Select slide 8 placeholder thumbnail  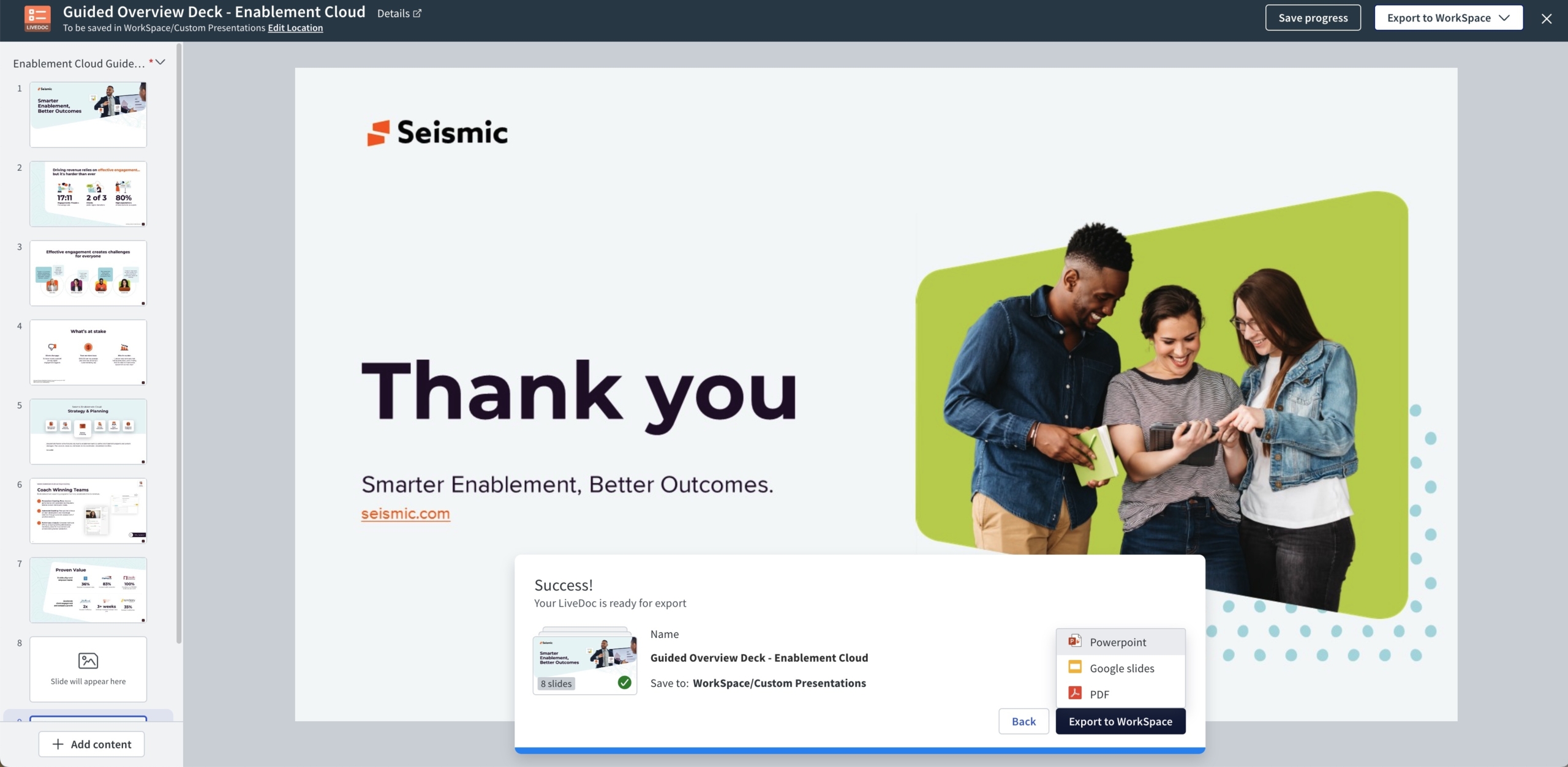point(88,669)
